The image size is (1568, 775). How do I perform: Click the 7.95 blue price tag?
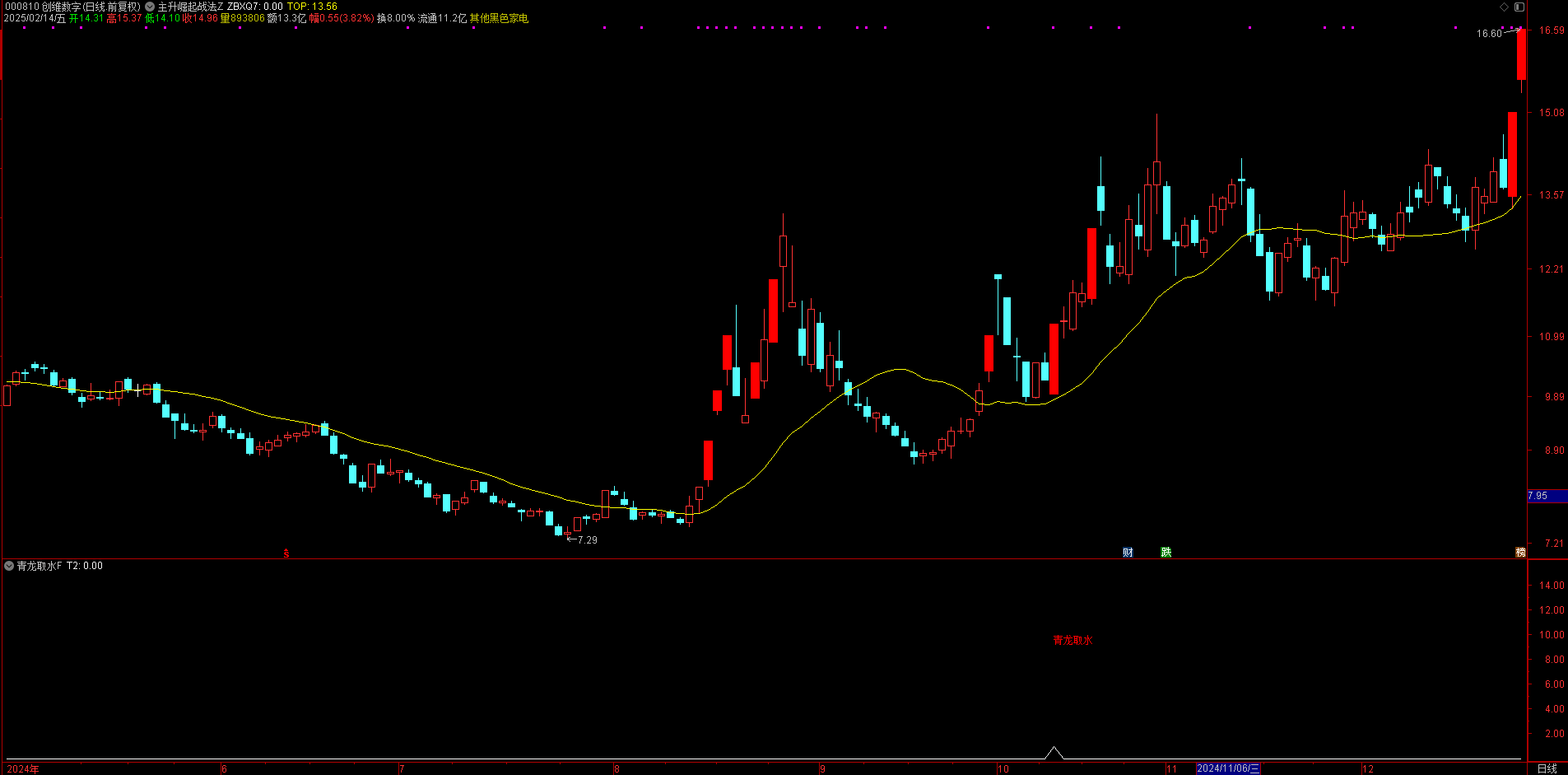click(1547, 496)
